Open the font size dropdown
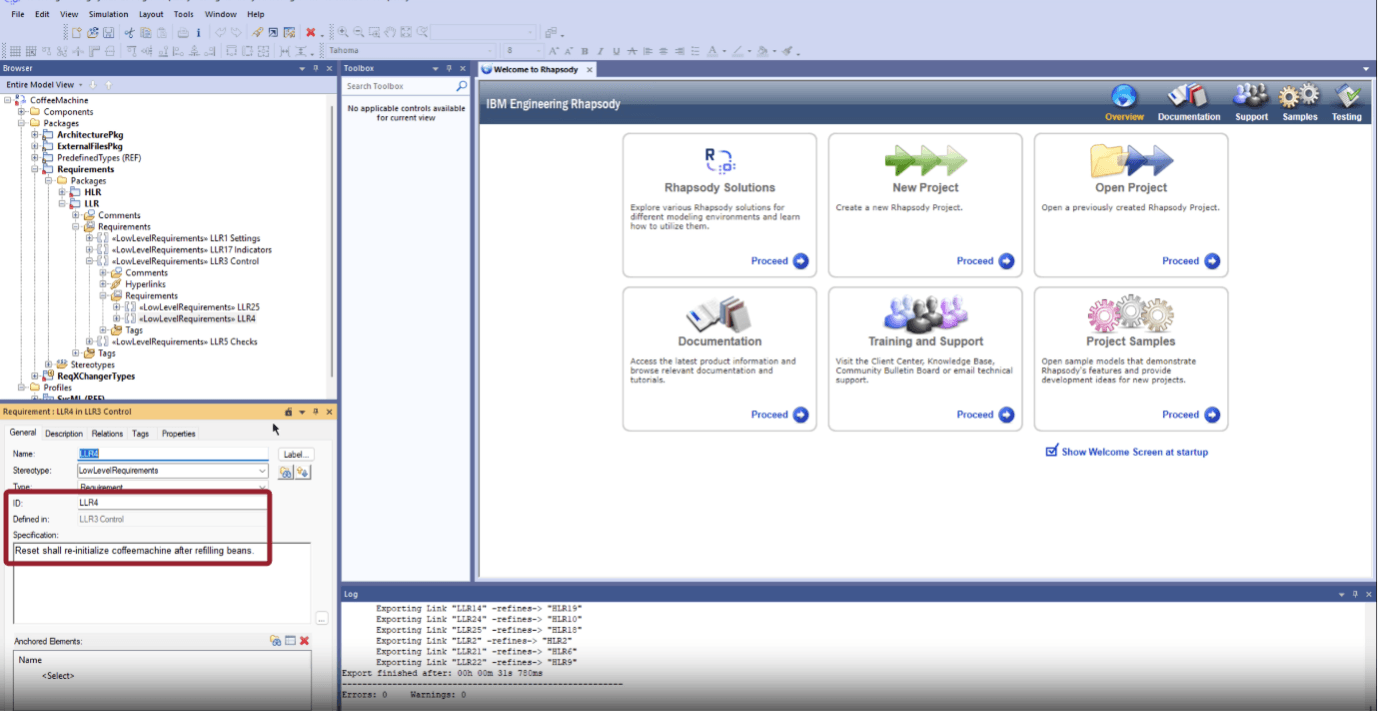 pyautogui.click(x=539, y=51)
